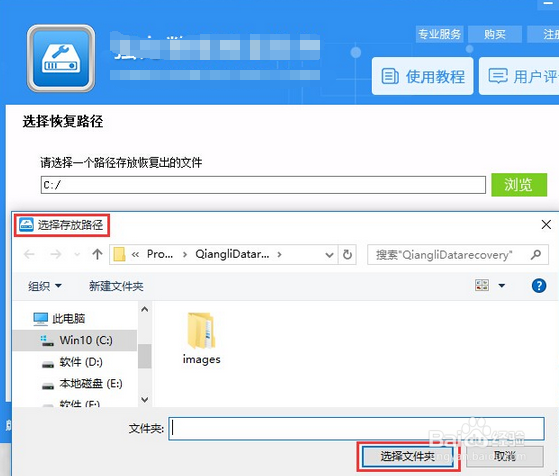Open address bar history dropdown
The image size is (559, 476).
pyautogui.click(x=329, y=255)
